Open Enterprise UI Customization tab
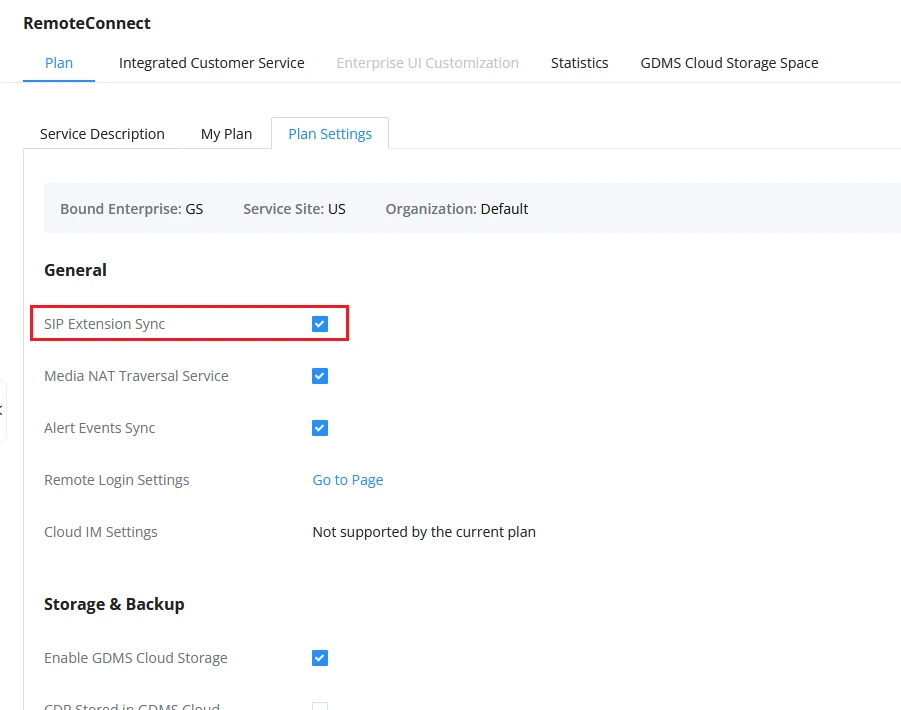901x710 pixels. pos(428,63)
